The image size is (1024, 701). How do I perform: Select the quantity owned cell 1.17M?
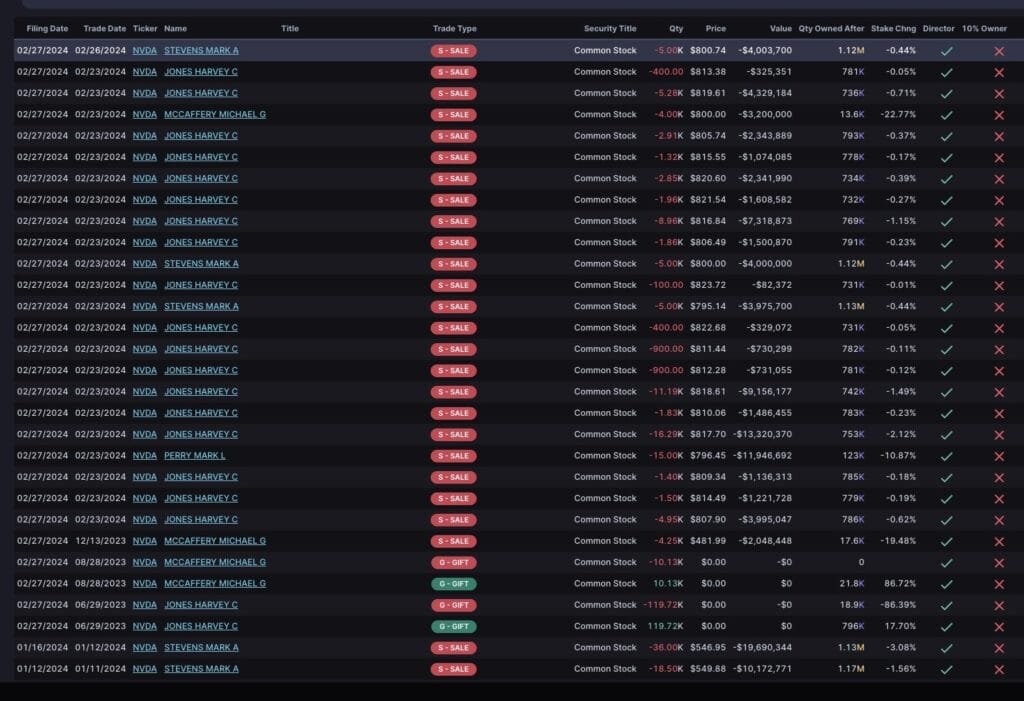851,669
